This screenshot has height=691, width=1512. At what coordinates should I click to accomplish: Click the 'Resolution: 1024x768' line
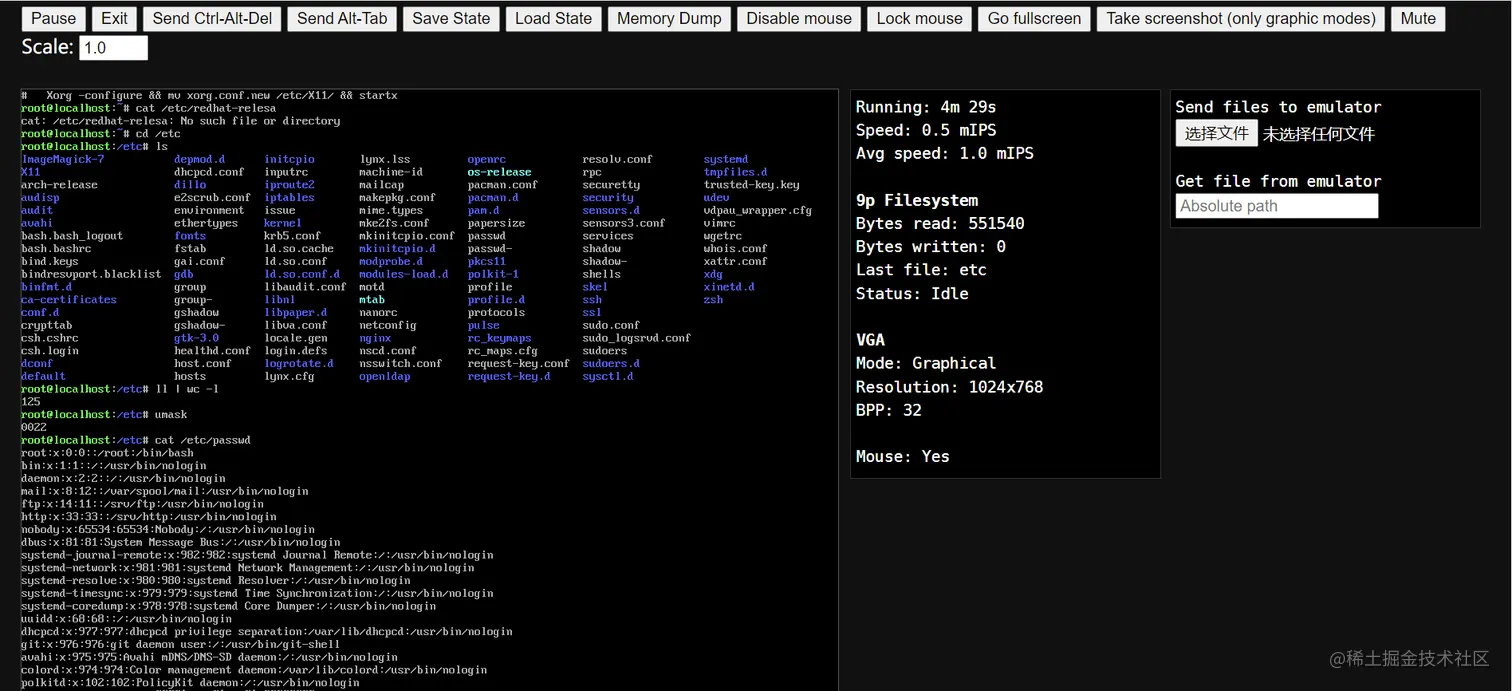coord(949,386)
